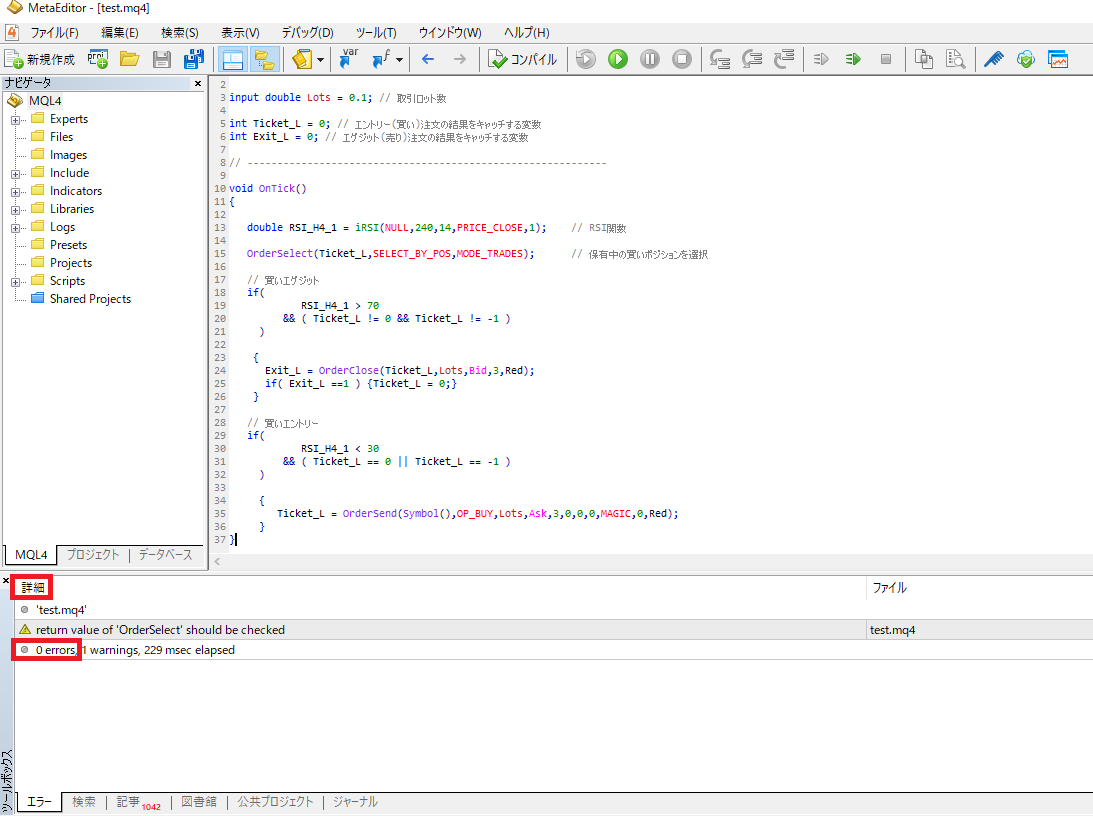The width and height of the screenshot is (1093, 816).
Task: Toggle the Navigator panel view button
Action: (233, 59)
